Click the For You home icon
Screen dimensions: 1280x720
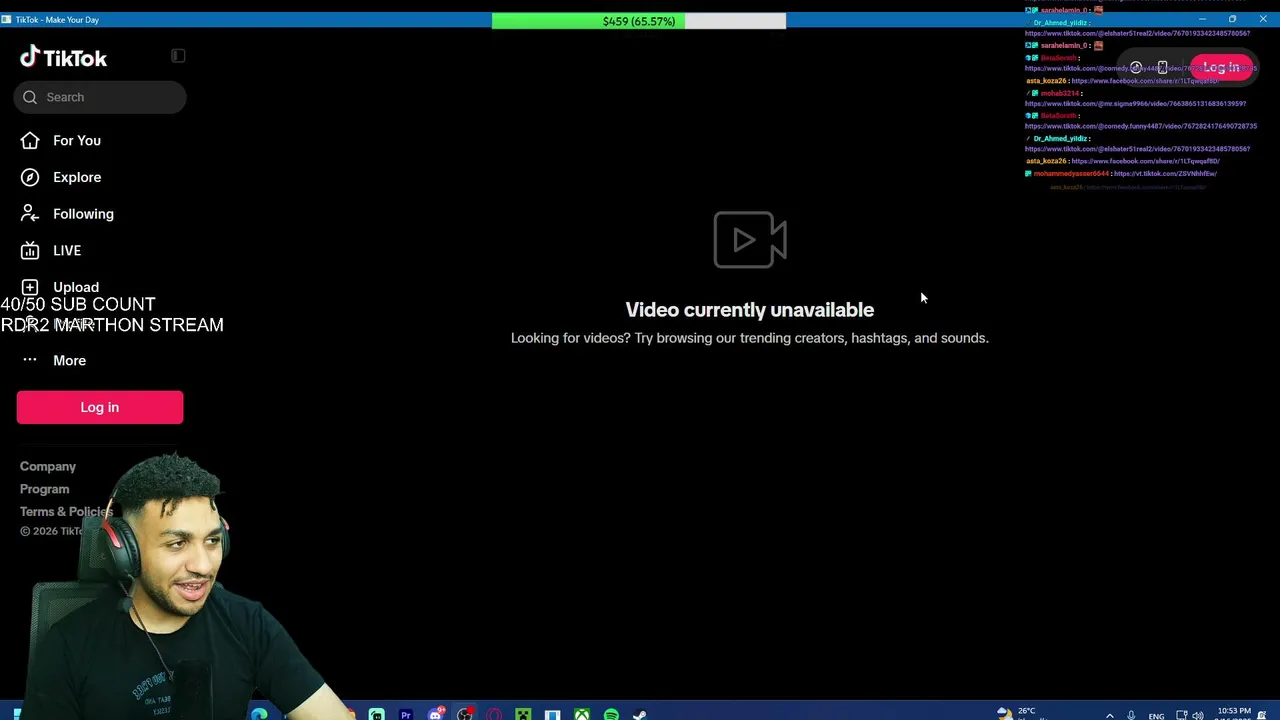pyautogui.click(x=30, y=141)
